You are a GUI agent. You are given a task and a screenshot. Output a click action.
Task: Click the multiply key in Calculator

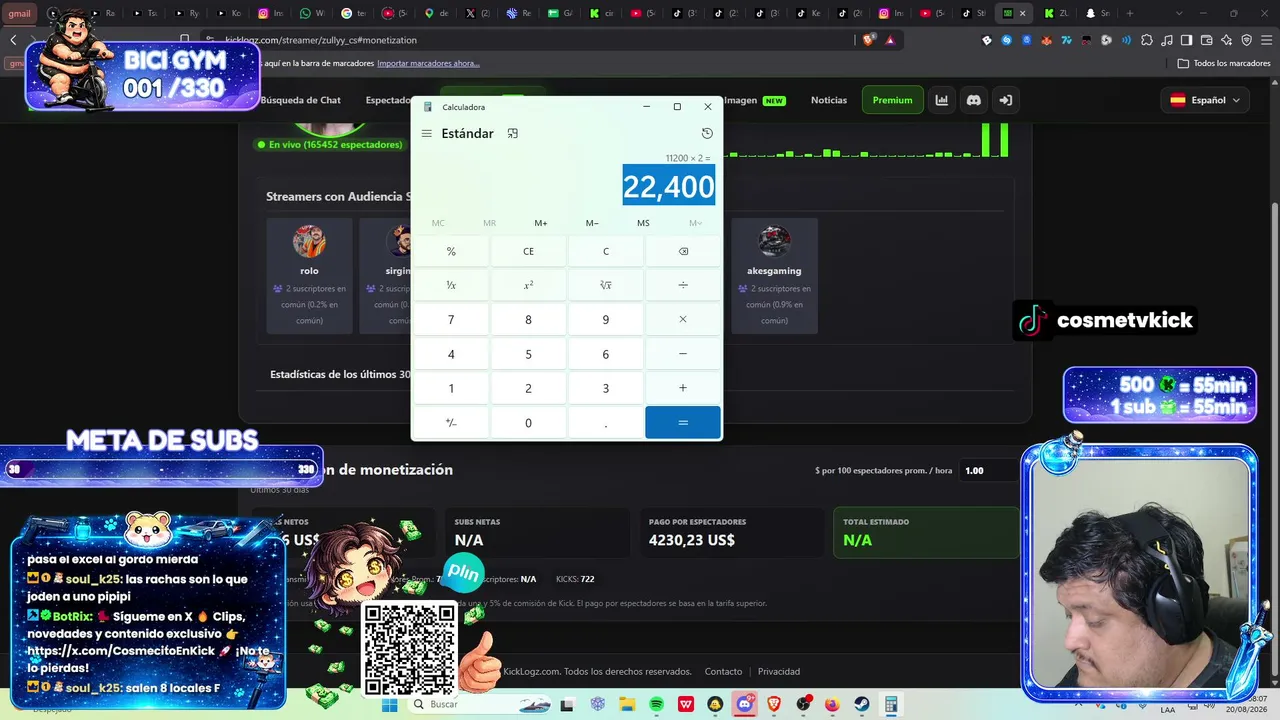tap(683, 319)
